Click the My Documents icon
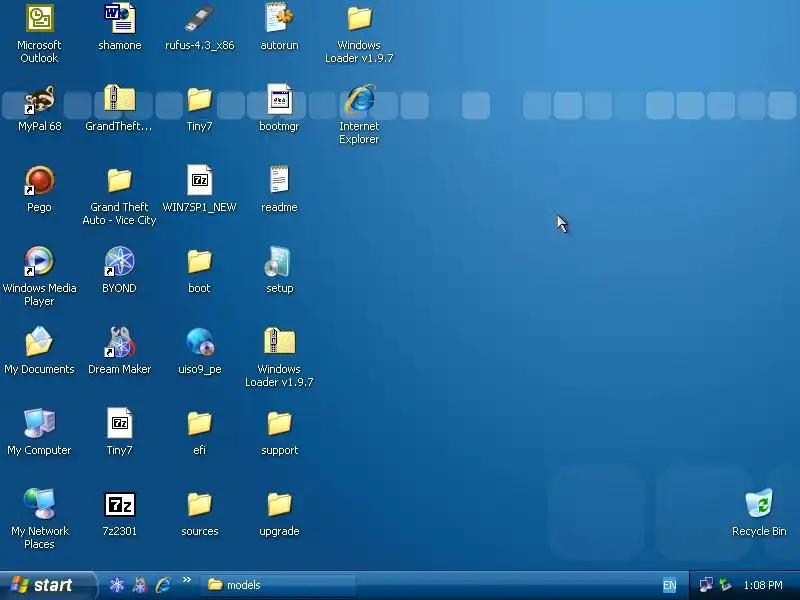 (x=39, y=342)
